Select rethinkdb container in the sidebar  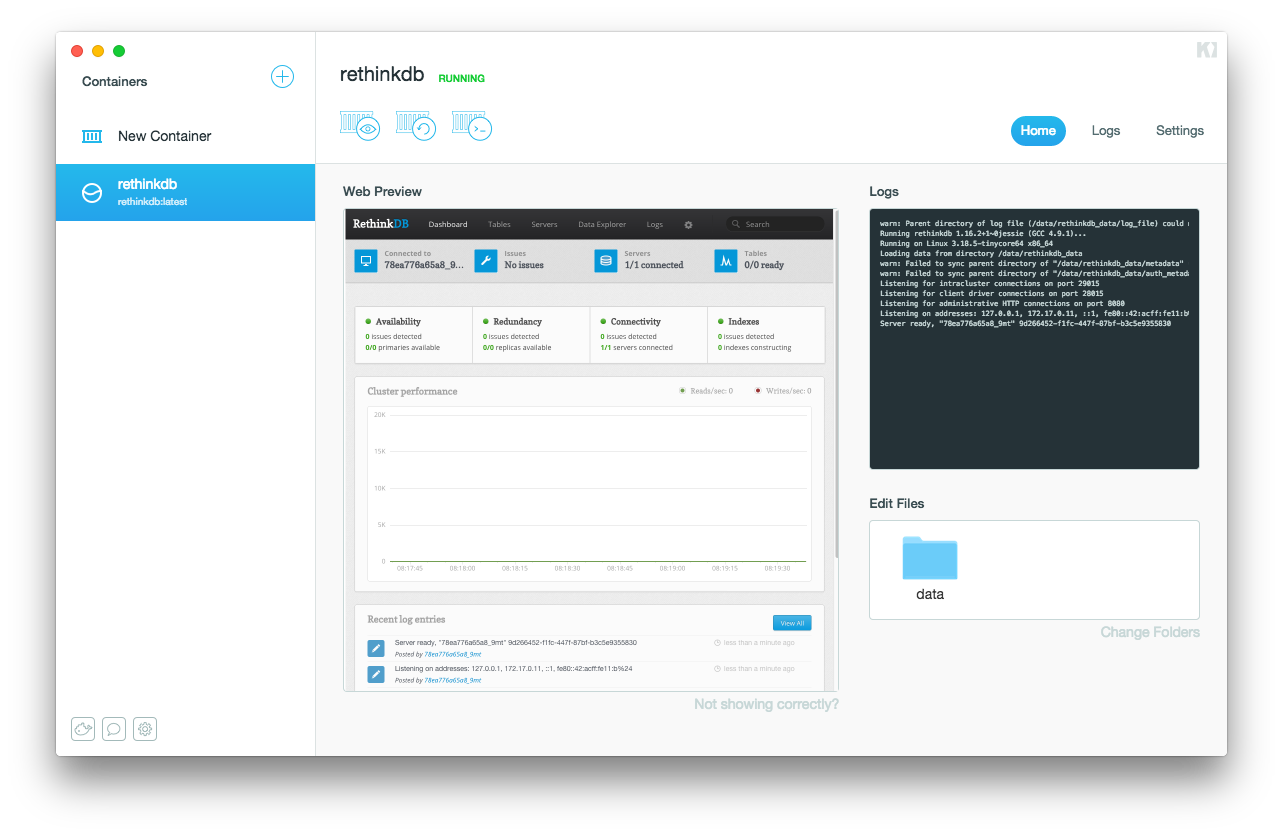coord(185,192)
